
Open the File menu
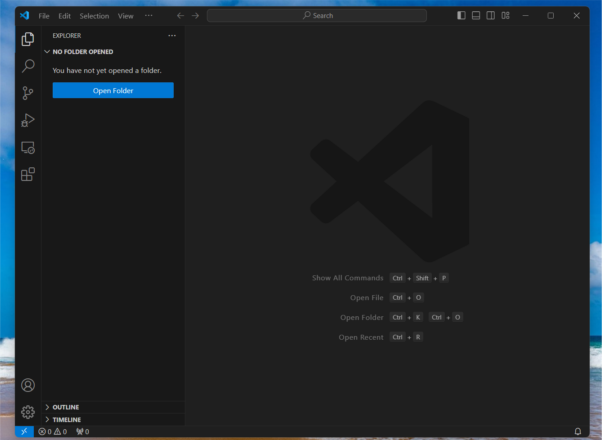point(44,16)
